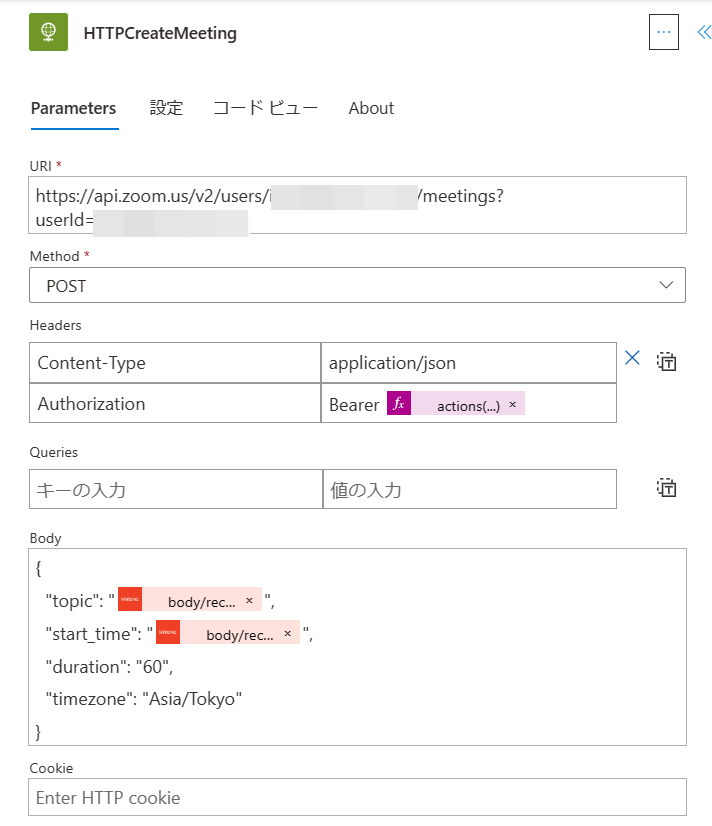Remove the start_time body/rec... token
The image size is (712, 826).
288,634
